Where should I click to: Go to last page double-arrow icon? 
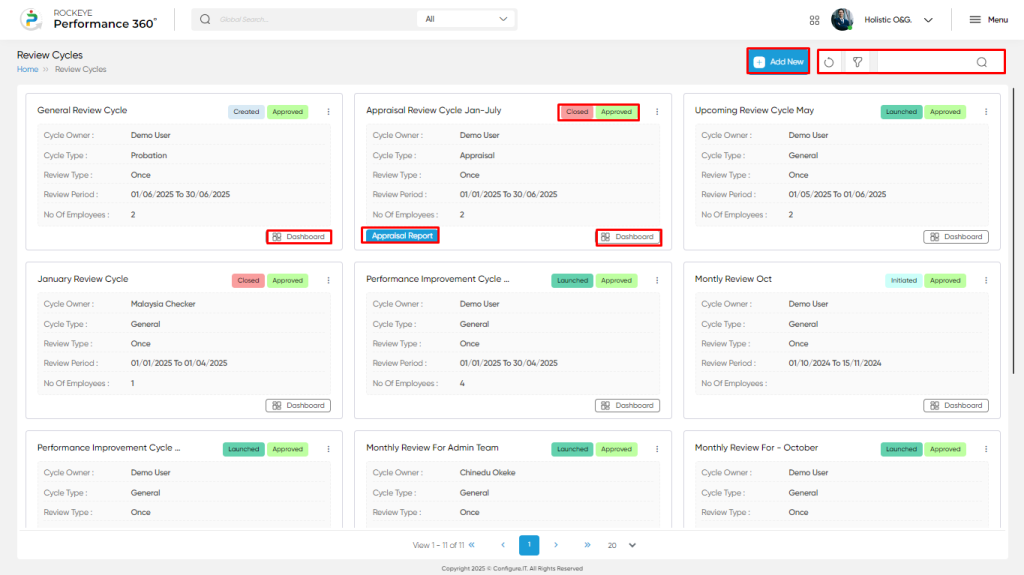(x=587, y=545)
